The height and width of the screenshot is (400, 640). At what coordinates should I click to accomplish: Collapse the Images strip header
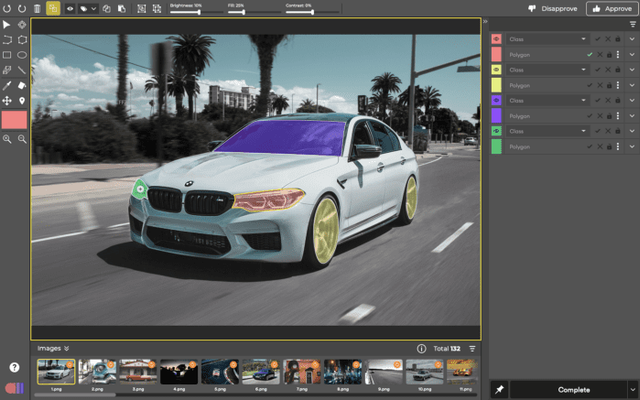[x=53, y=348]
